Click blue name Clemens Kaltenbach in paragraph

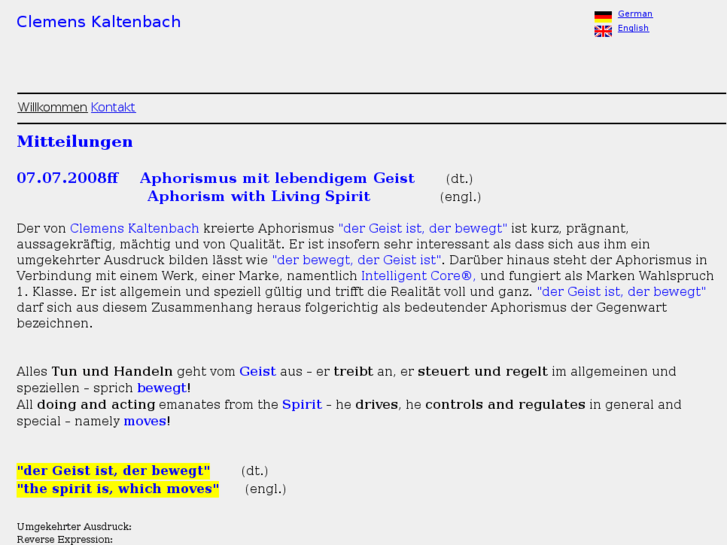(x=134, y=229)
